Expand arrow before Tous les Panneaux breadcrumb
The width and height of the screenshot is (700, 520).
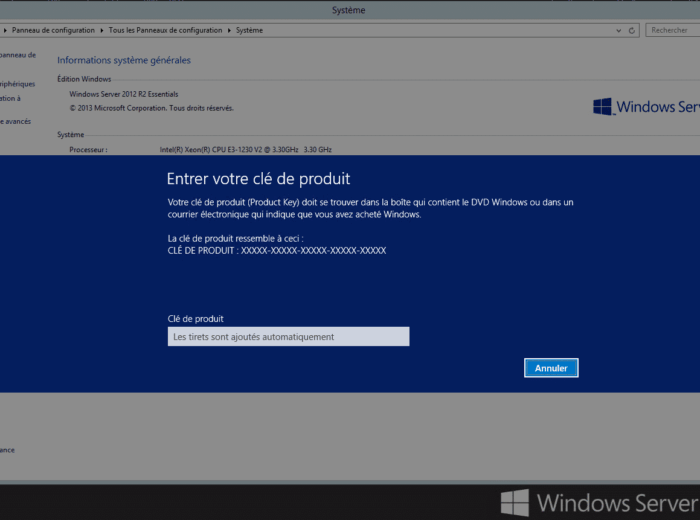(x=102, y=30)
